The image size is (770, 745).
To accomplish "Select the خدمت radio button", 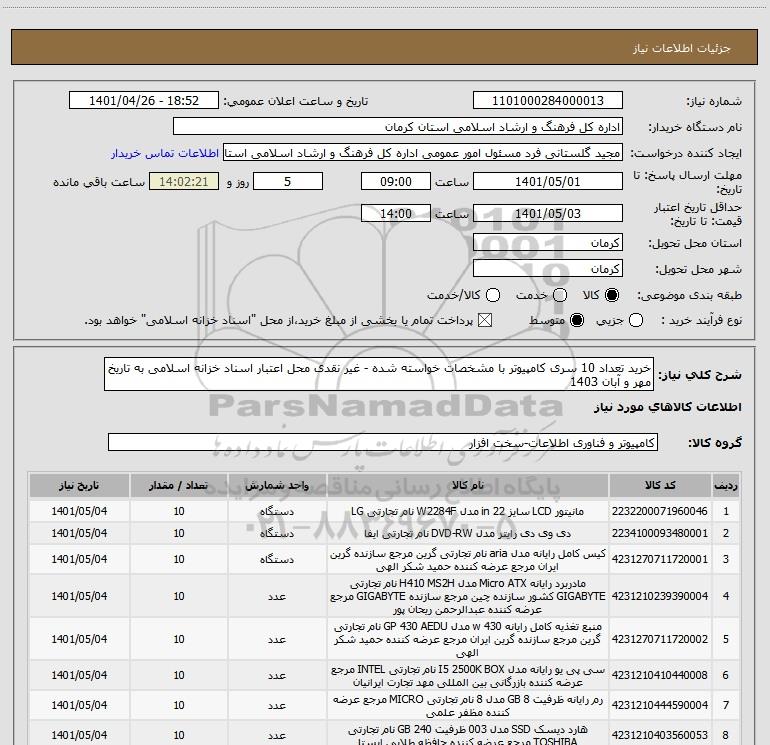I will point(560,295).
